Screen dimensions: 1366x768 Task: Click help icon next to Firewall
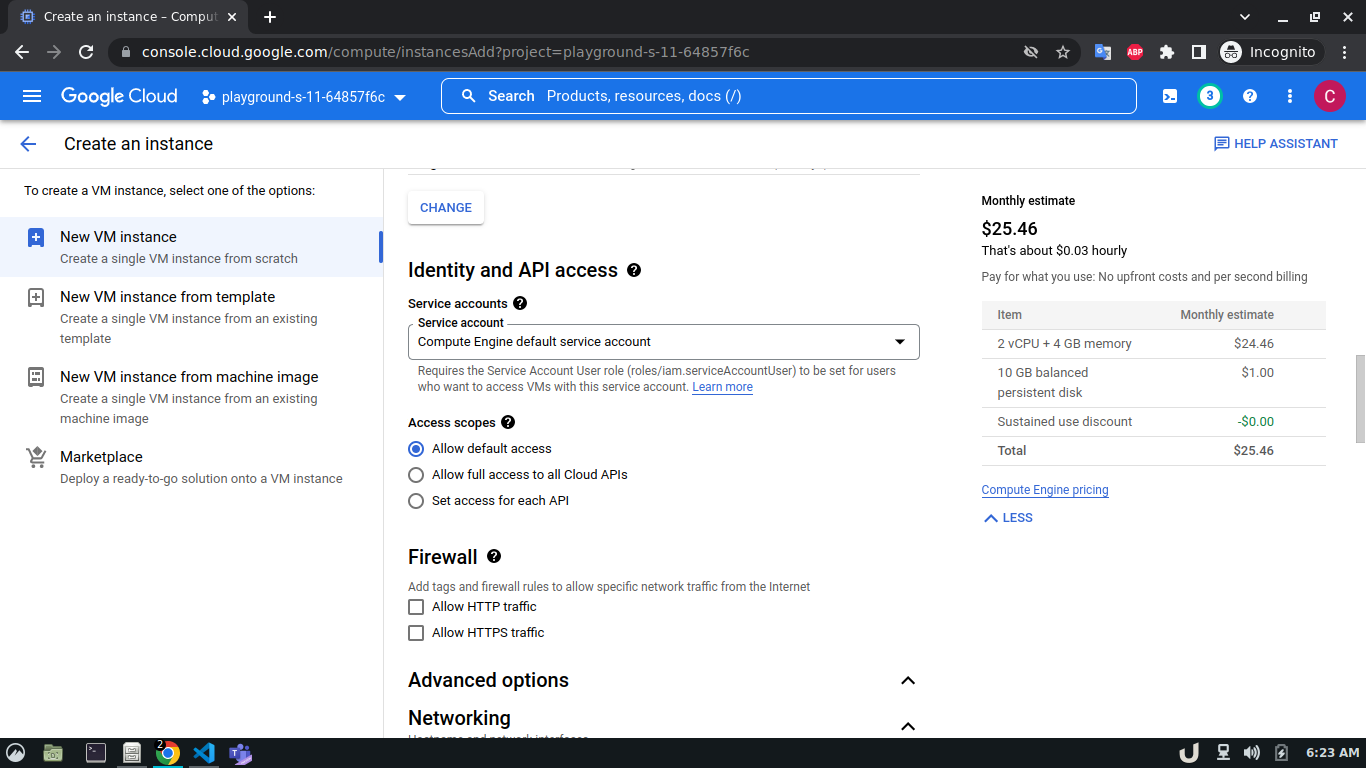point(493,556)
